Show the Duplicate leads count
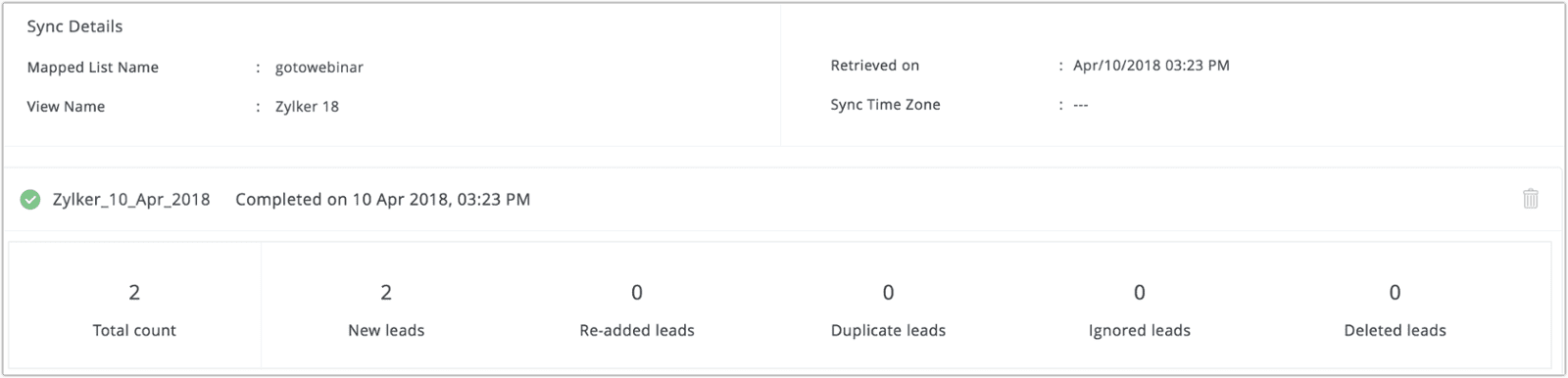Image resolution: width=1568 pixels, height=378 pixels. (x=888, y=292)
